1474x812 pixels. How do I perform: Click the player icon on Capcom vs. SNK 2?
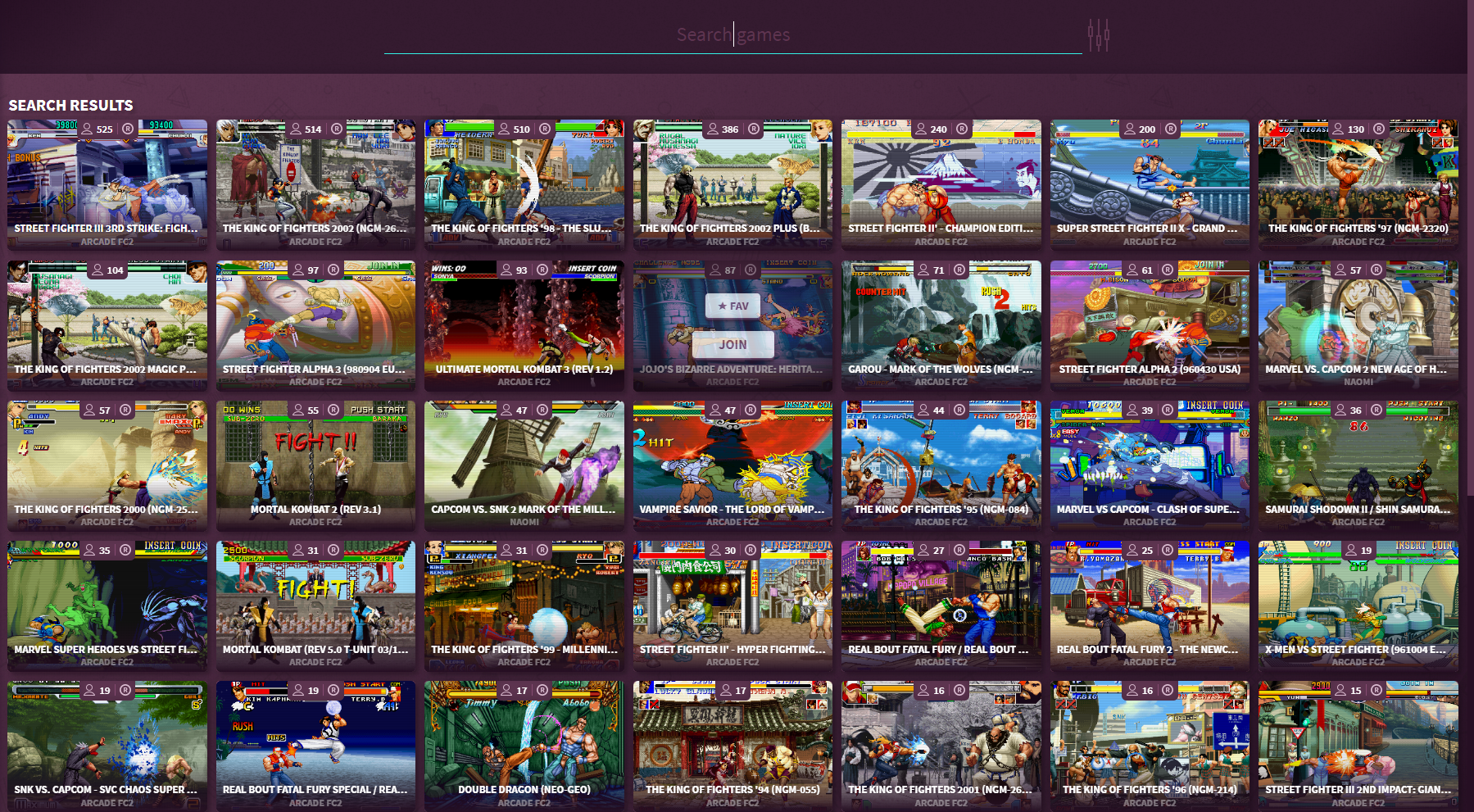click(506, 411)
